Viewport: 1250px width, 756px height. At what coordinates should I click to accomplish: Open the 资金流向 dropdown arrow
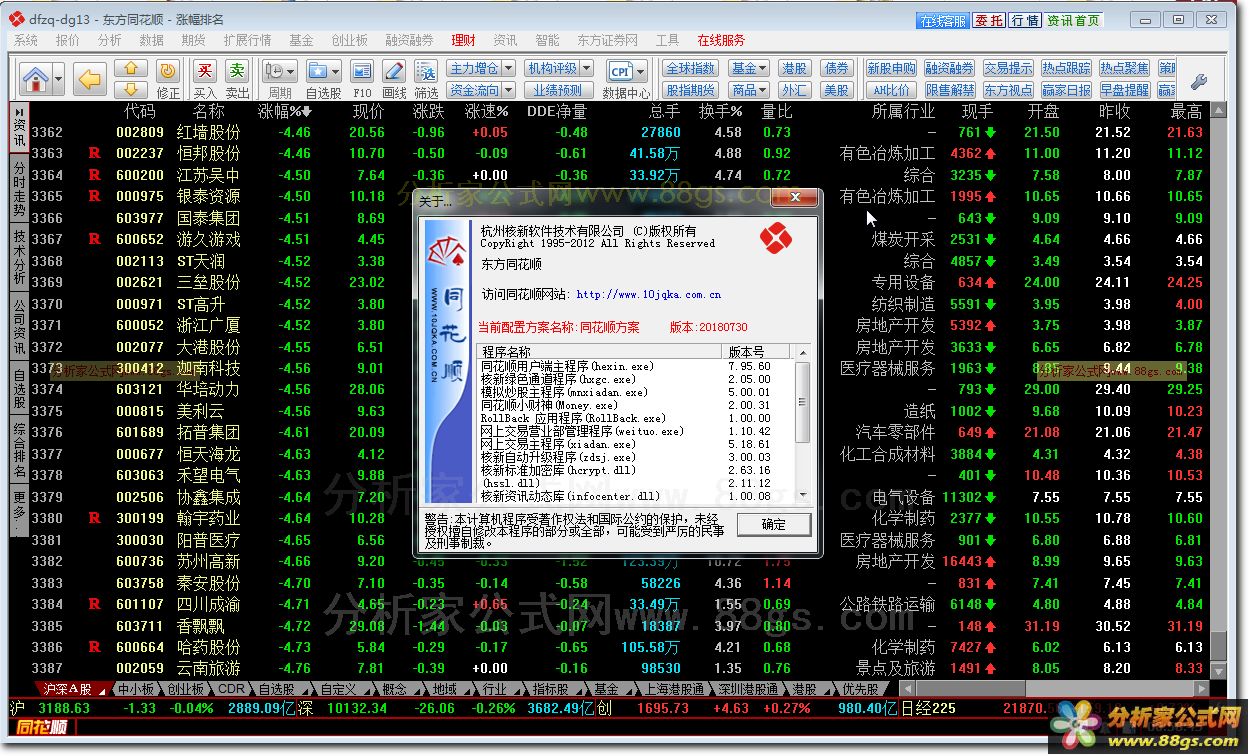tap(507, 90)
